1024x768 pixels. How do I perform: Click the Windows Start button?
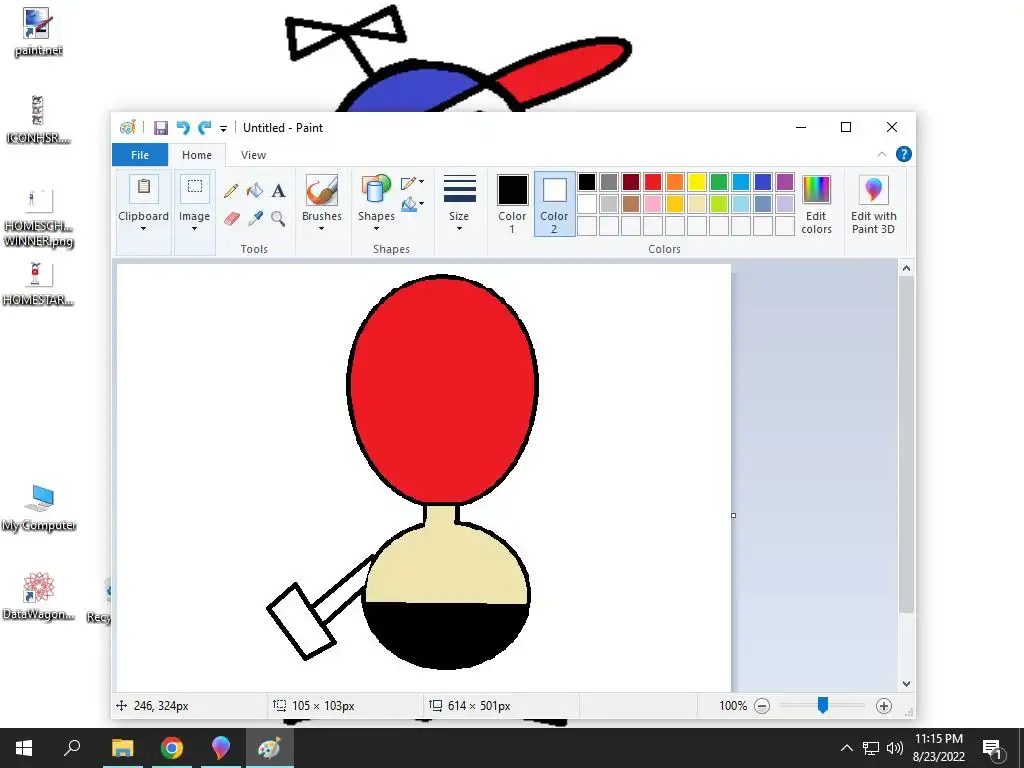coord(24,748)
